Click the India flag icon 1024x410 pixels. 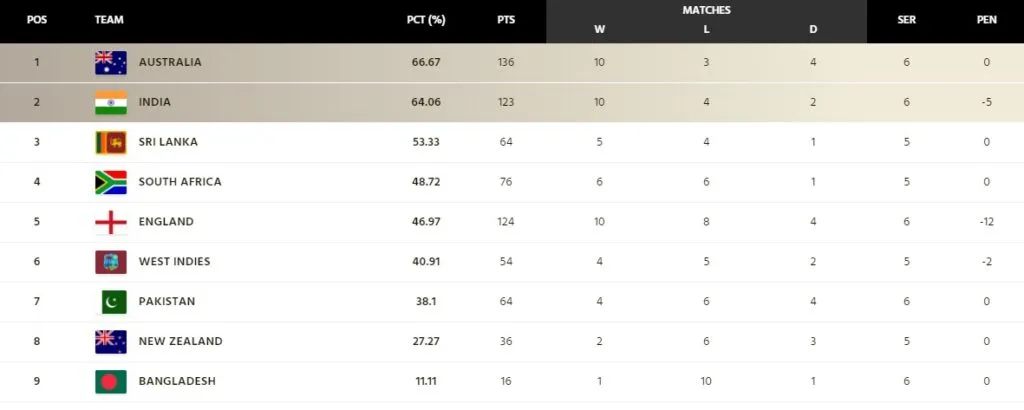[x=111, y=102]
